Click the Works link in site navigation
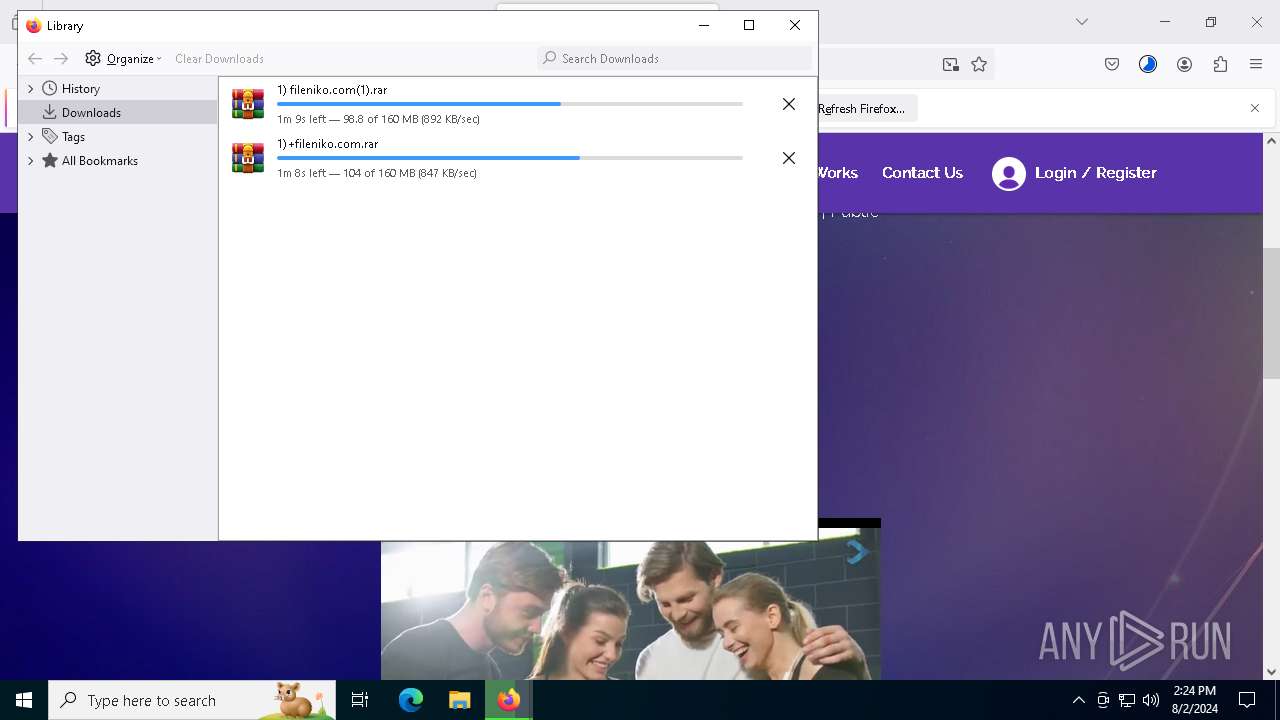 pyautogui.click(x=837, y=173)
